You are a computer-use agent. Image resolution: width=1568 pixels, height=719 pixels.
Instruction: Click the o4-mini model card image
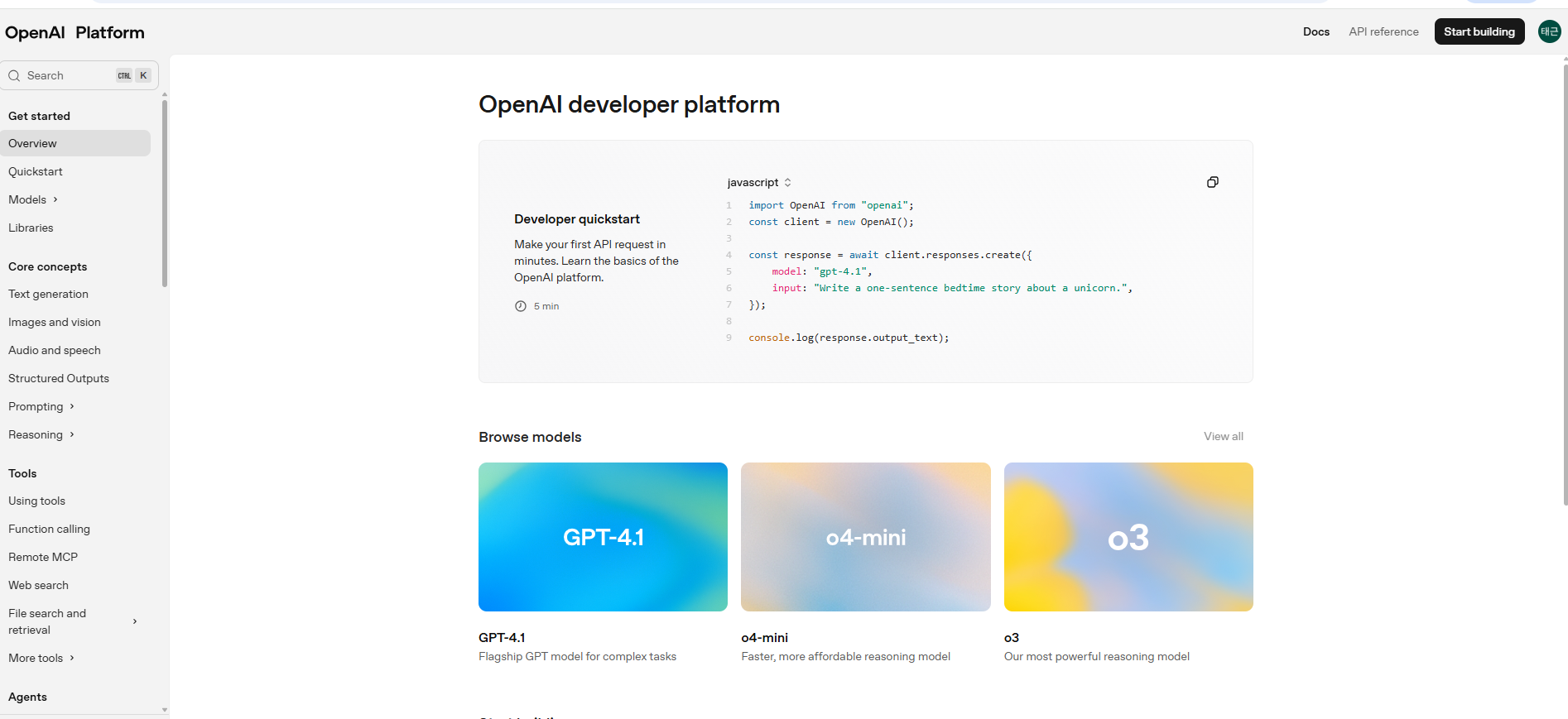[x=866, y=537]
